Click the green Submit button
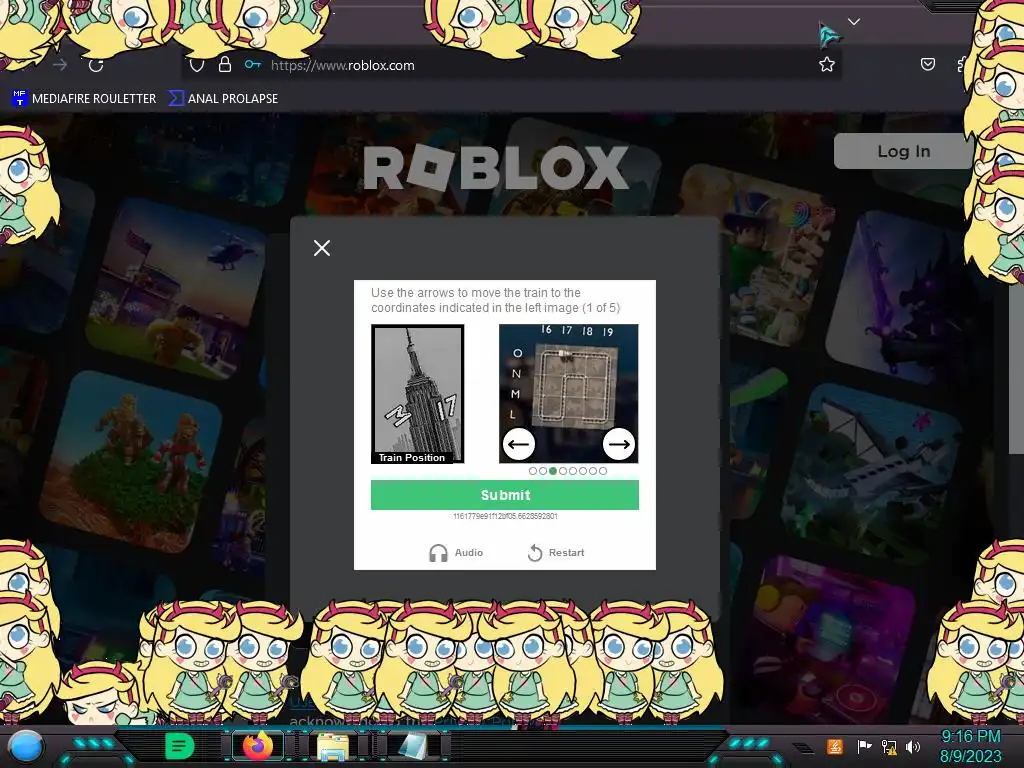 505,495
